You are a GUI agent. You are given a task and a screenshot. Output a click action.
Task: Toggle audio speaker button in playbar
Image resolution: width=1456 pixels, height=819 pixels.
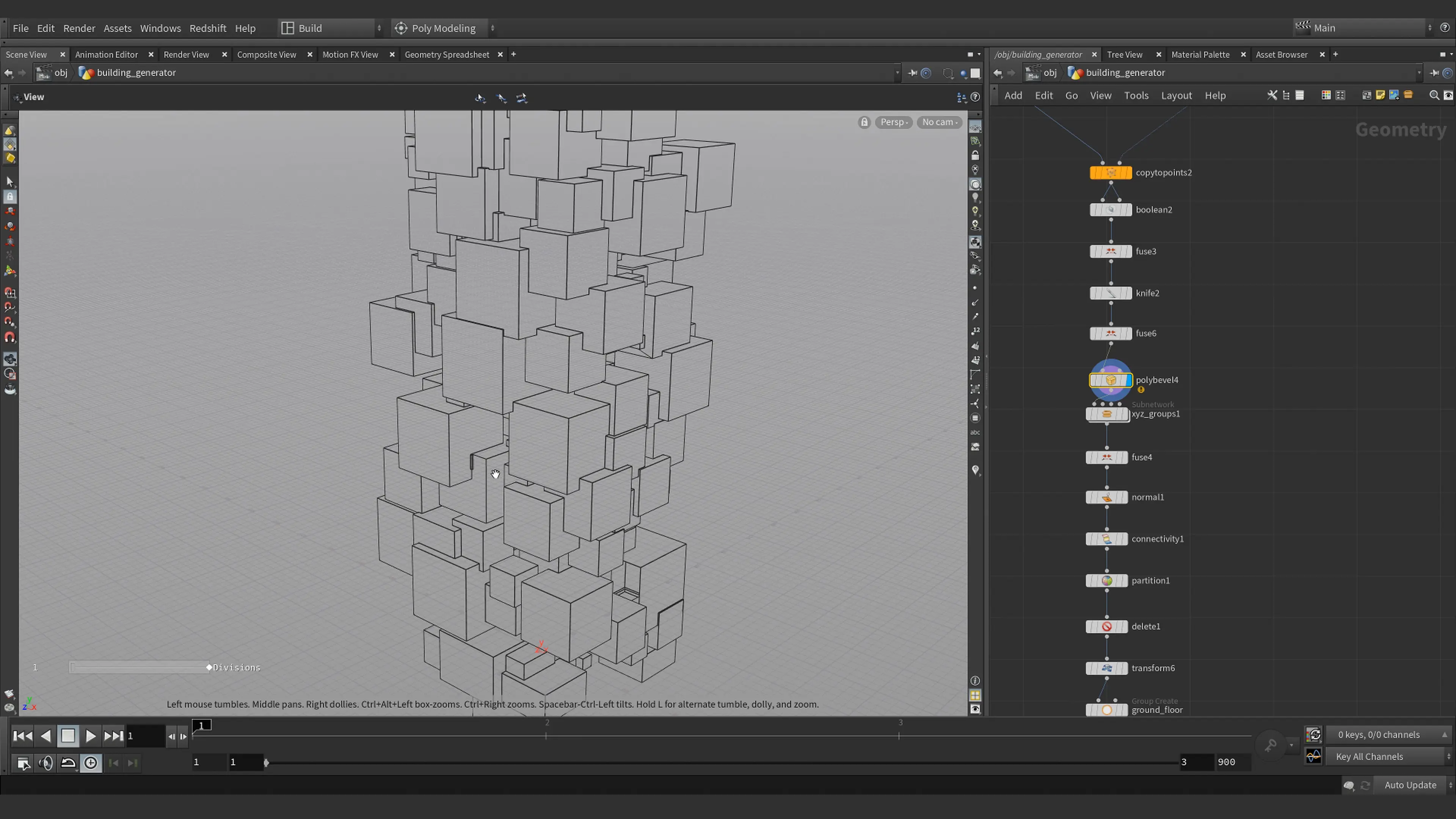46,763
